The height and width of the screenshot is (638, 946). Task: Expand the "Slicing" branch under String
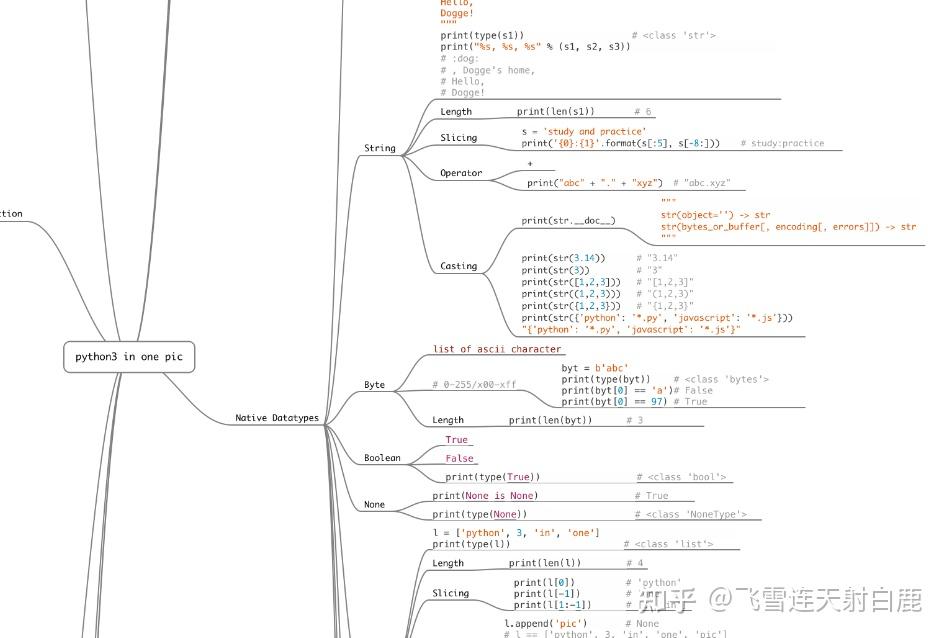point(458,137)
